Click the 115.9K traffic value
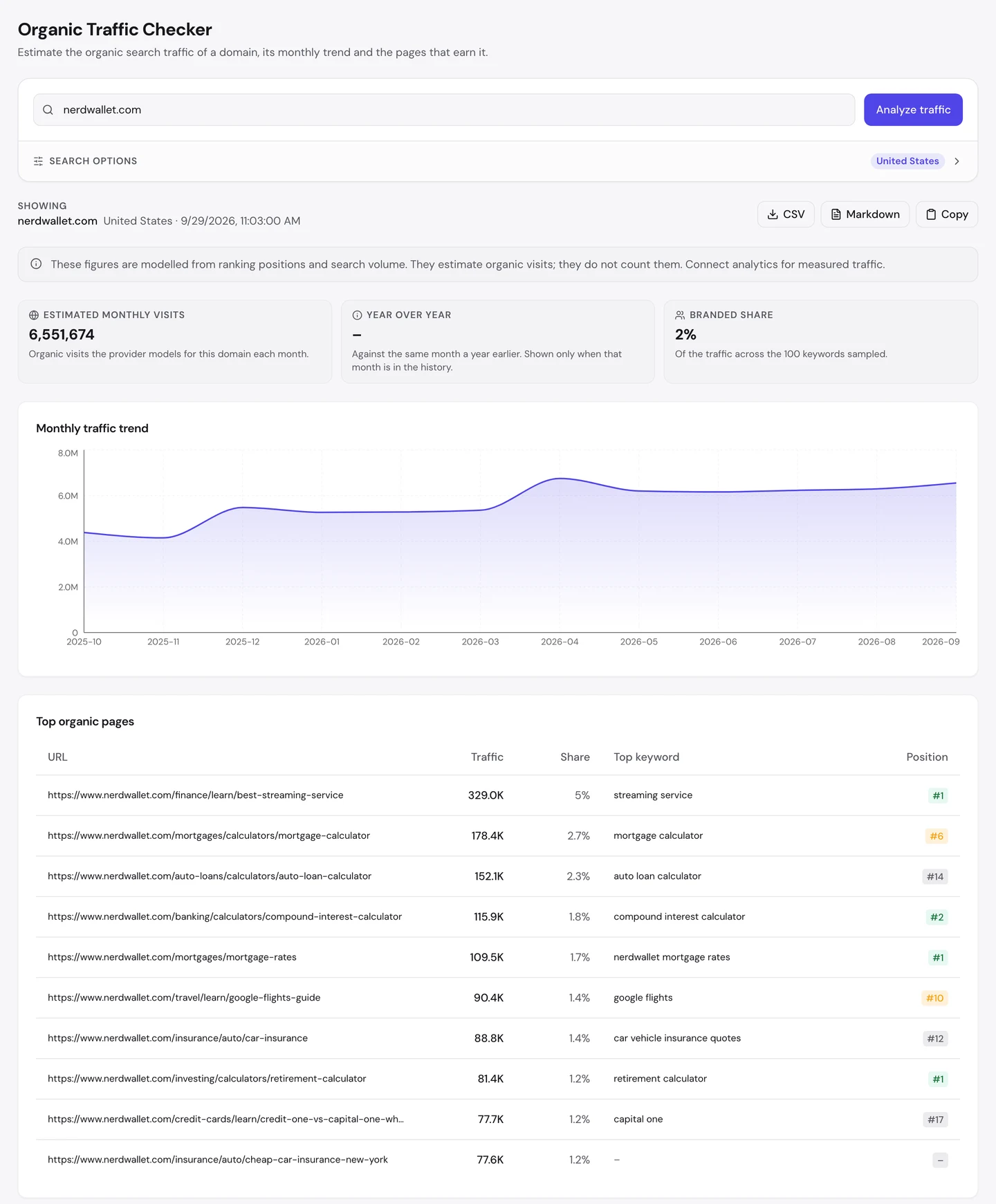 tap(488, 917)
